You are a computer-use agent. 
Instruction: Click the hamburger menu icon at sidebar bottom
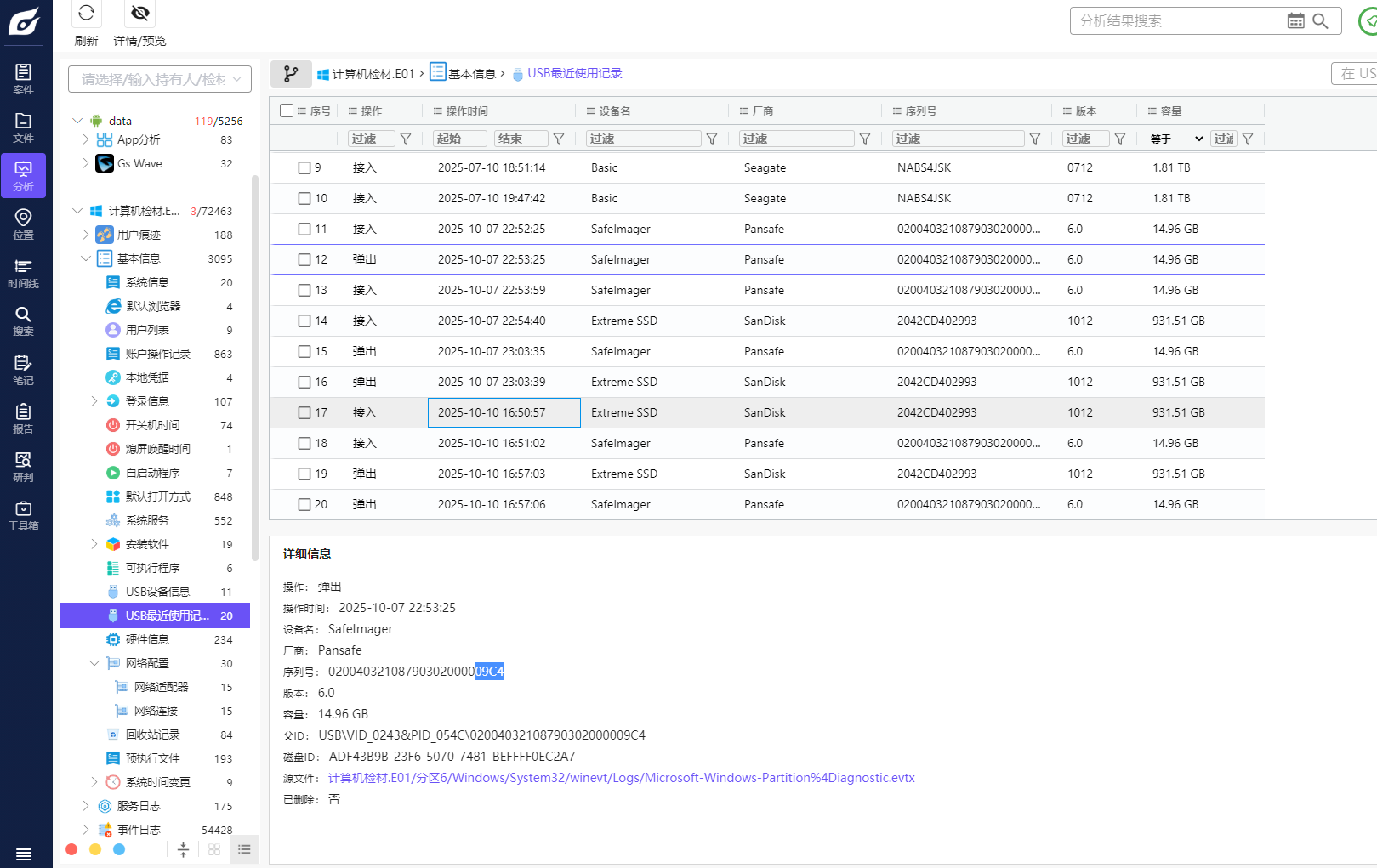[x=24, y=854]
